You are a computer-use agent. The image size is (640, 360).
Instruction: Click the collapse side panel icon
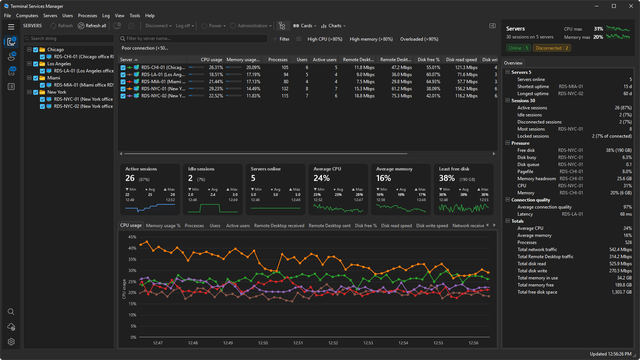492,26
